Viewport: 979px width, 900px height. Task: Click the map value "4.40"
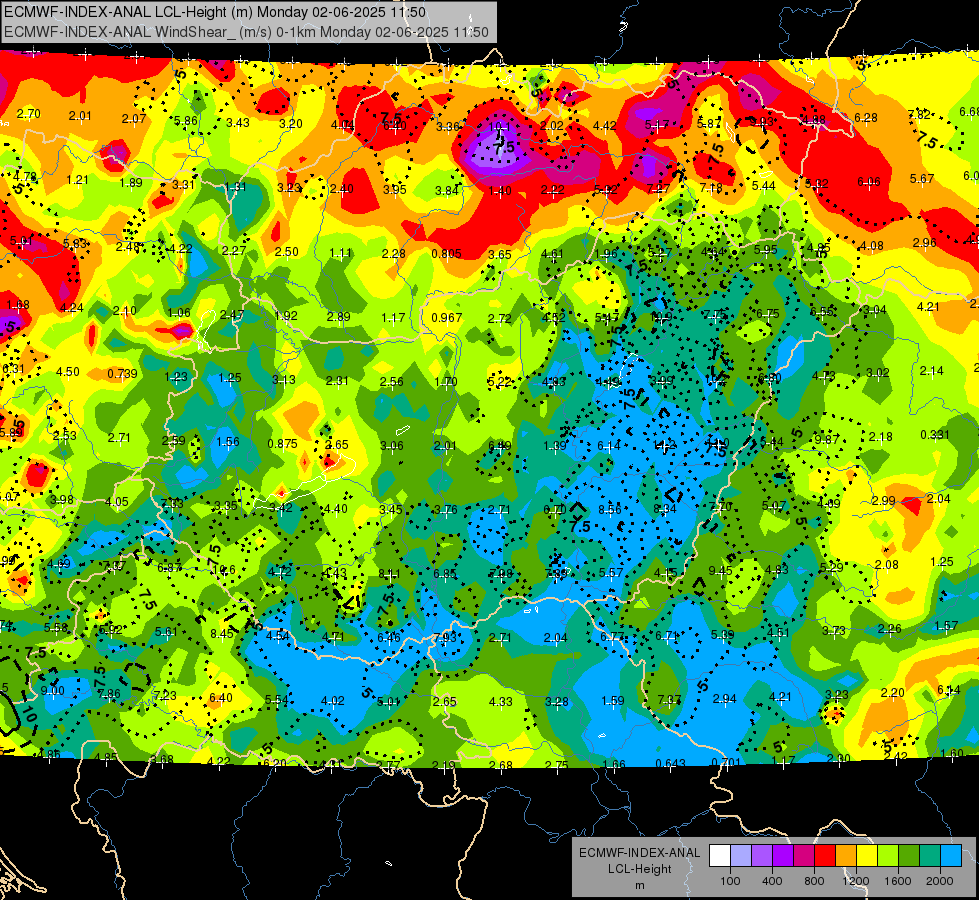336,508
